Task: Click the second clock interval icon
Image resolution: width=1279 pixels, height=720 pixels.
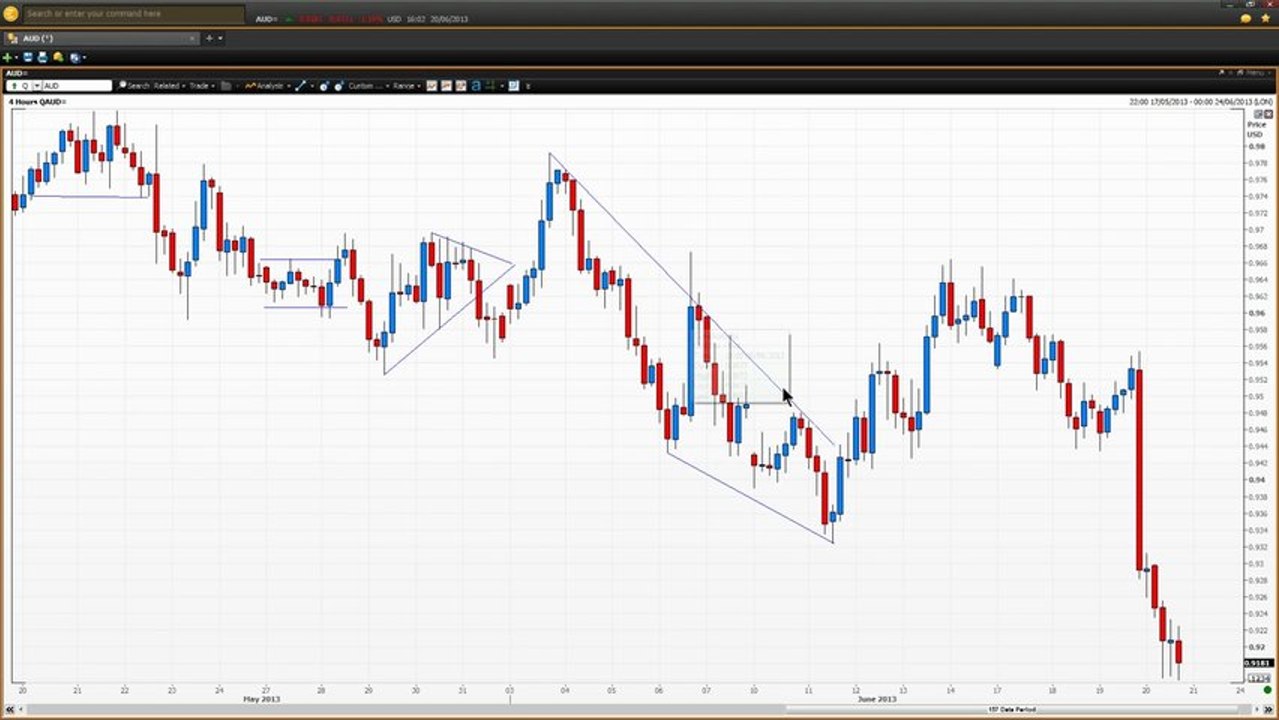Action: click(x=339, y=86)
